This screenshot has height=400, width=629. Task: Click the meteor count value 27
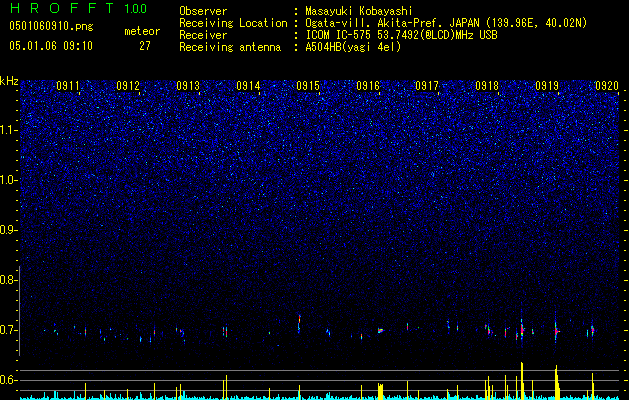[x=145, y=46]
